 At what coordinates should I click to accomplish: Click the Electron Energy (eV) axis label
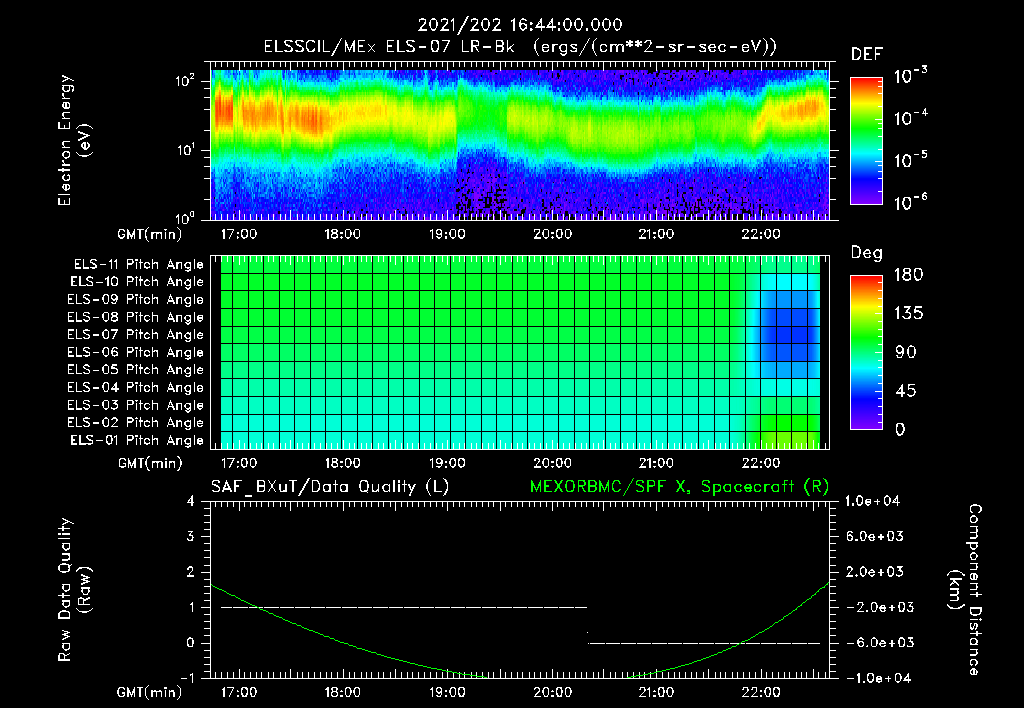point(74,140)
